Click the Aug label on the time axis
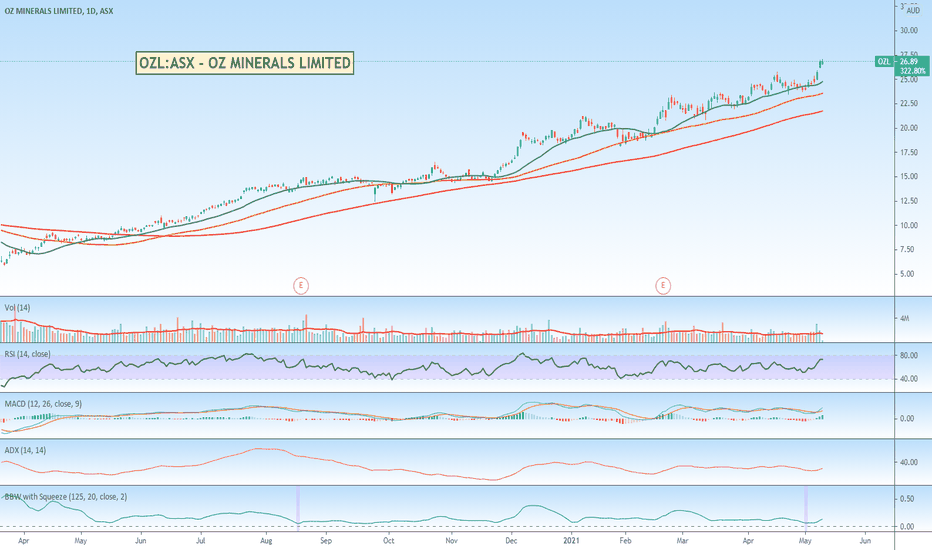Screen dimensions: 932x550 click(x=266, y=540)
